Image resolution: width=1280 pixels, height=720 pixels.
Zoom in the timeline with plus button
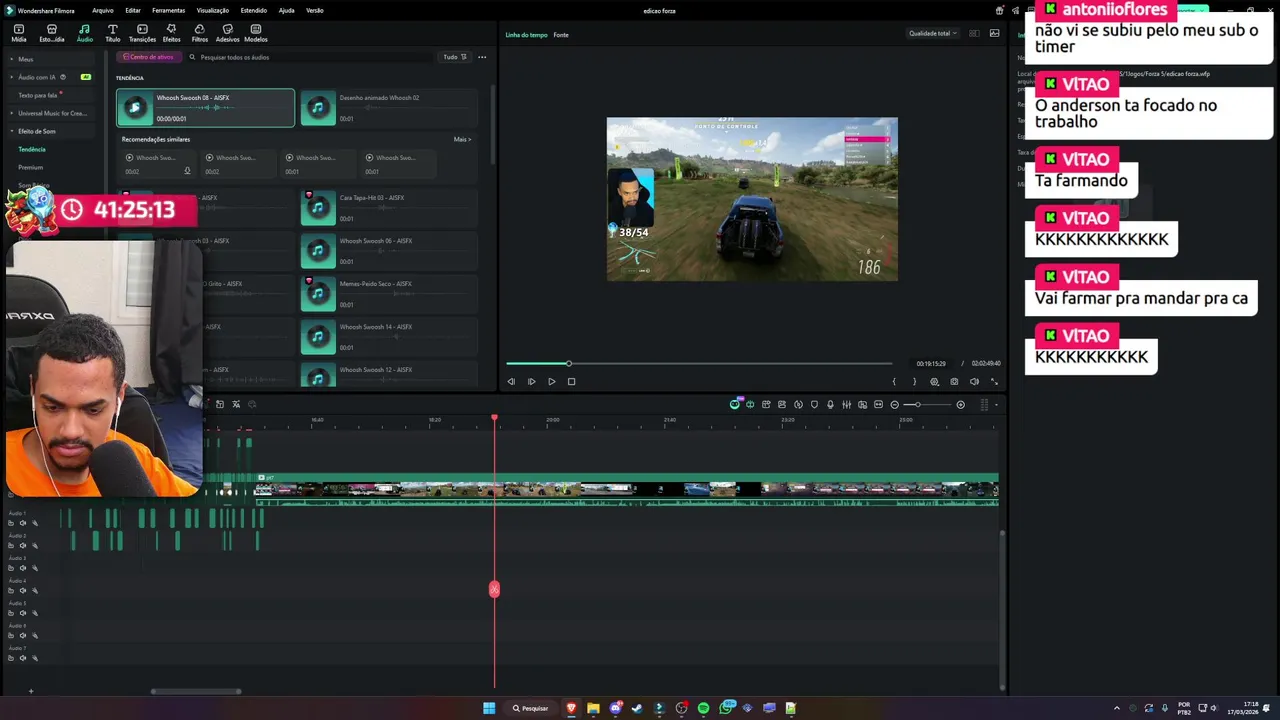tap(960, 404)
